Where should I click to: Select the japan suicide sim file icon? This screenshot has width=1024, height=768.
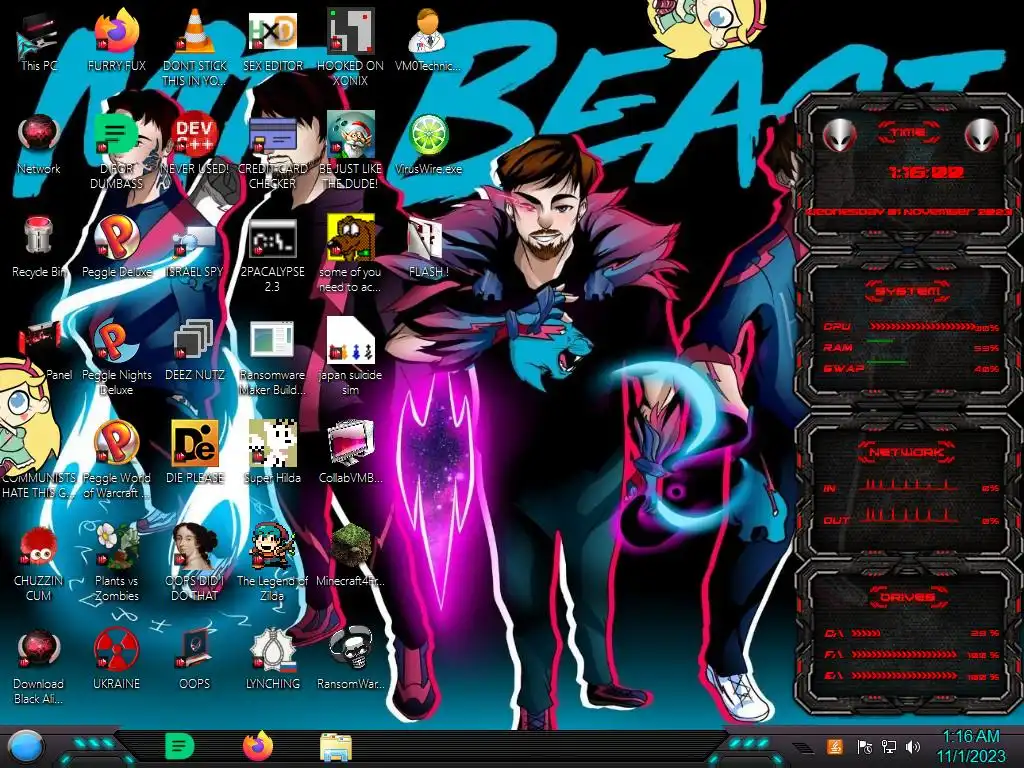tap(351, 357)
